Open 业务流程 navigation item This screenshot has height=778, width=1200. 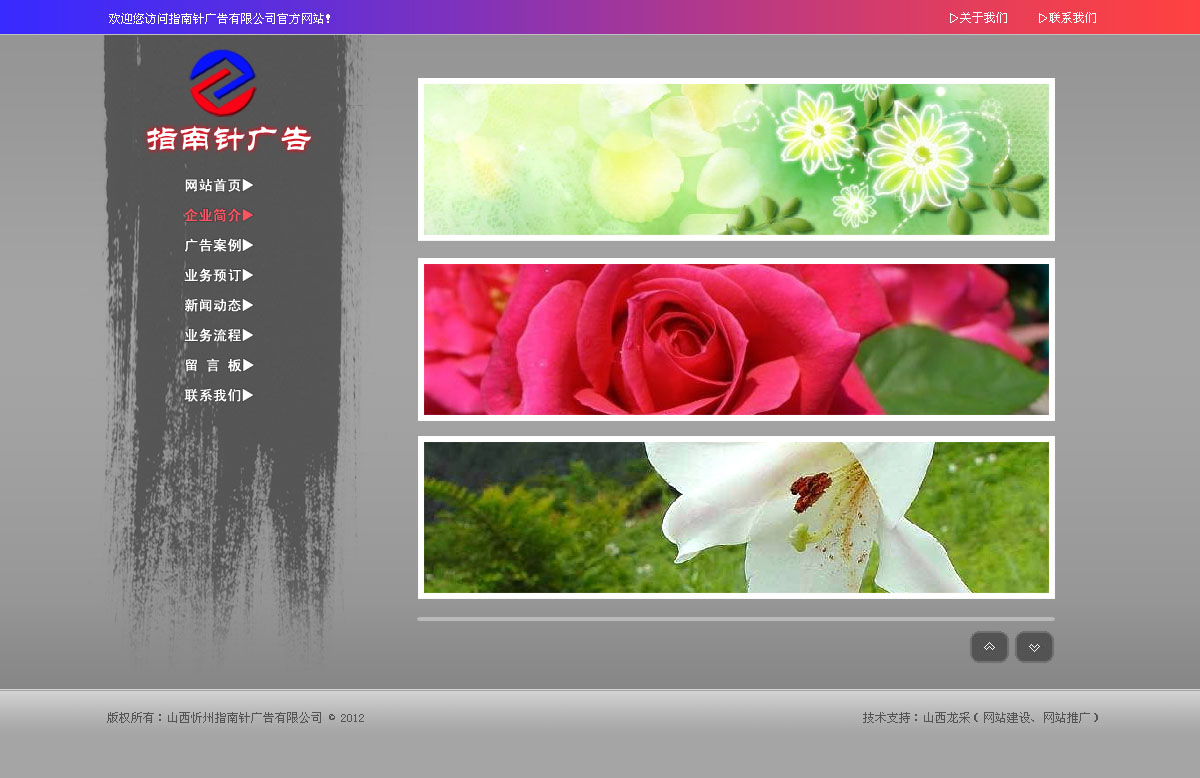(x=219, y=336)
